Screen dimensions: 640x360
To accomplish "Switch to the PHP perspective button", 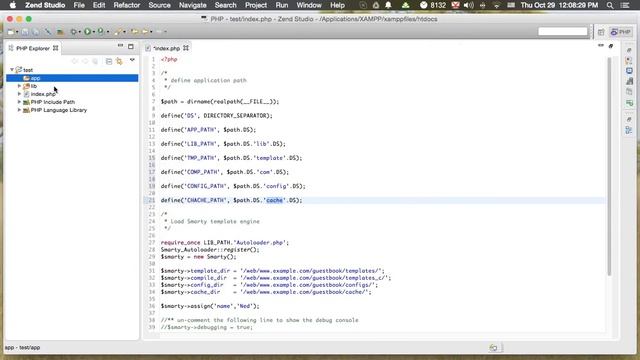I will [x=621, y=32].
